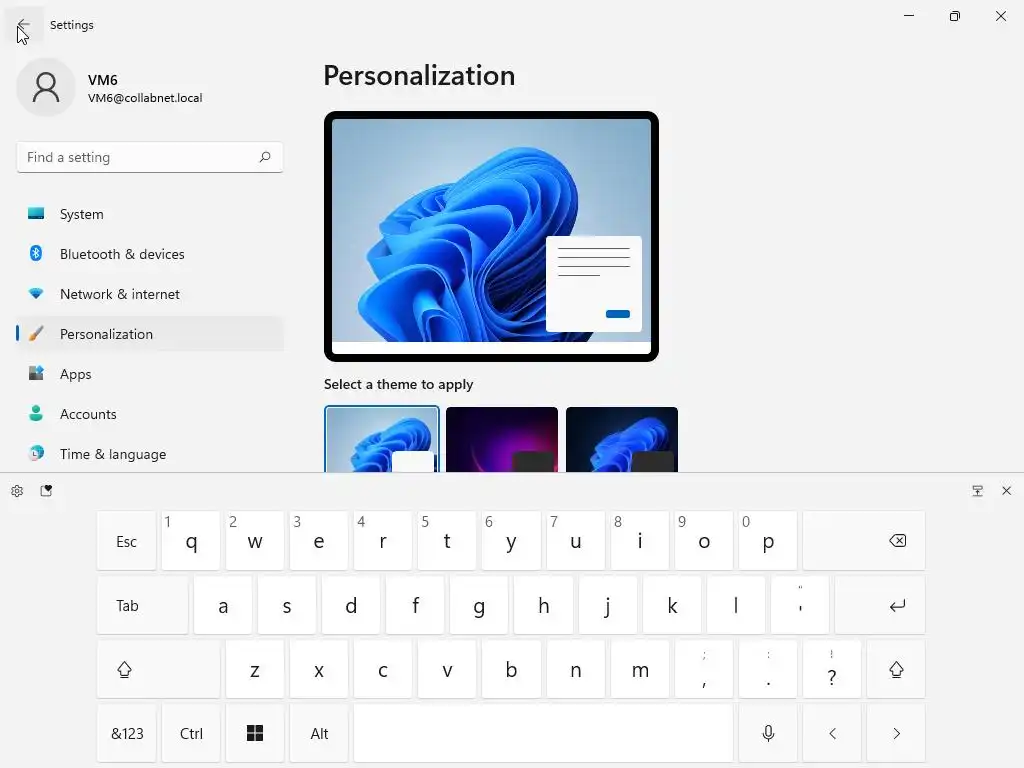Viewport: 1024px width, 768px height.
Task: Undock the touch keyboard
Action: (978, 491)
